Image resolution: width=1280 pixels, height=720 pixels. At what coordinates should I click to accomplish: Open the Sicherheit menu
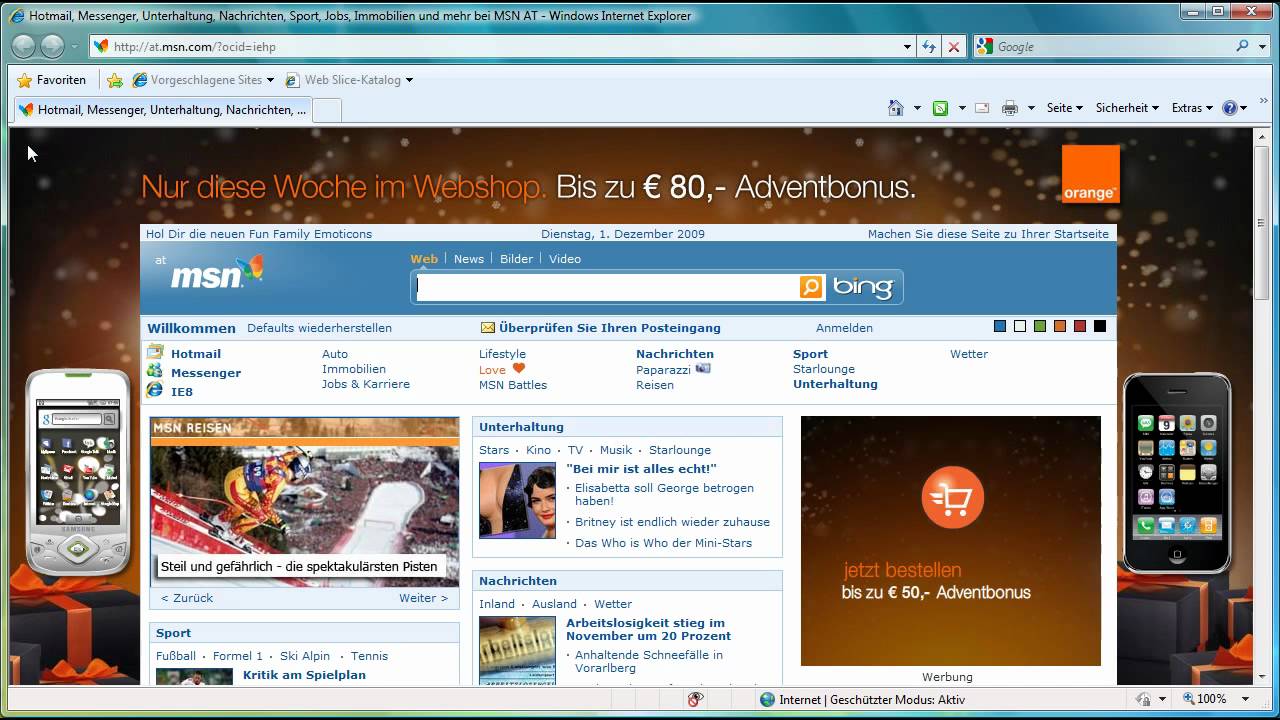tap(1127, 108)
